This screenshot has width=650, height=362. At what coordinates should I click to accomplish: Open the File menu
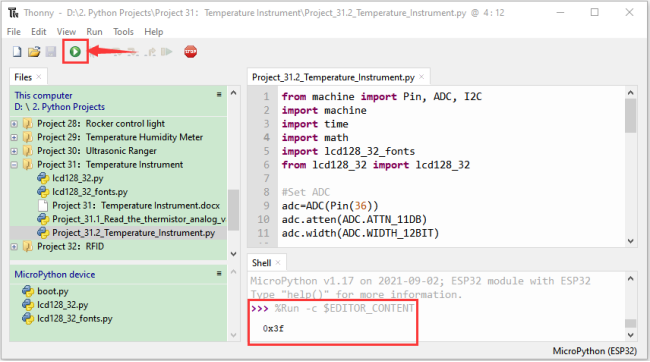[x=14, y=32]
